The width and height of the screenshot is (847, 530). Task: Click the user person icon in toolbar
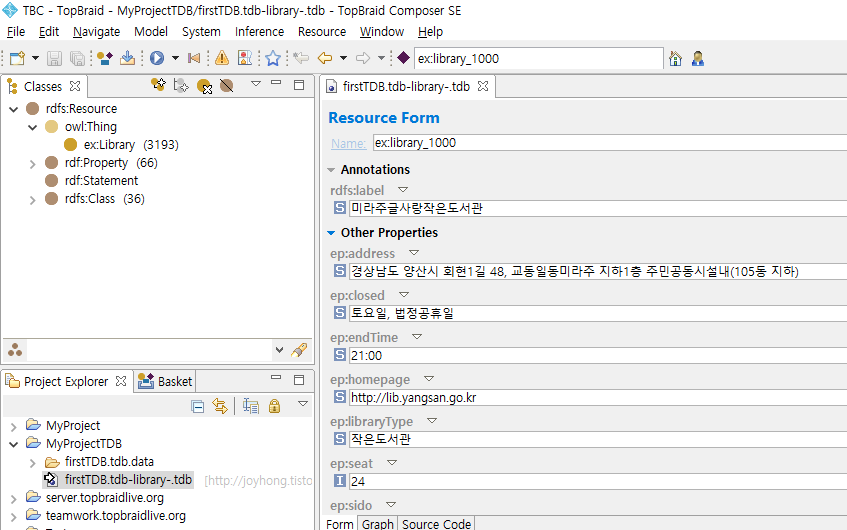click(698, 58)
